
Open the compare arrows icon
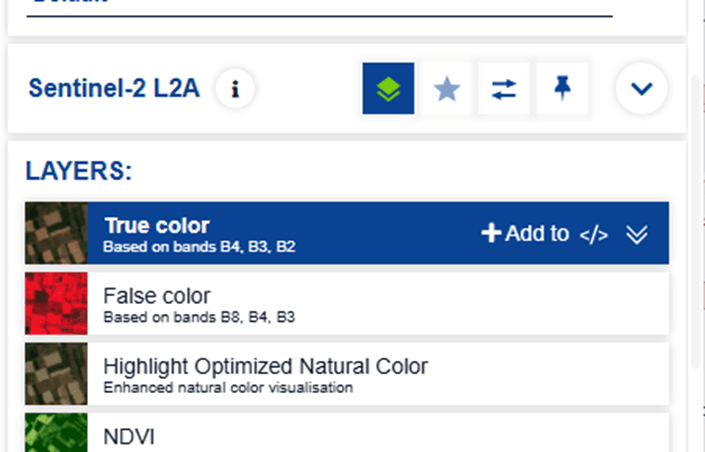(x=504, y=89)
